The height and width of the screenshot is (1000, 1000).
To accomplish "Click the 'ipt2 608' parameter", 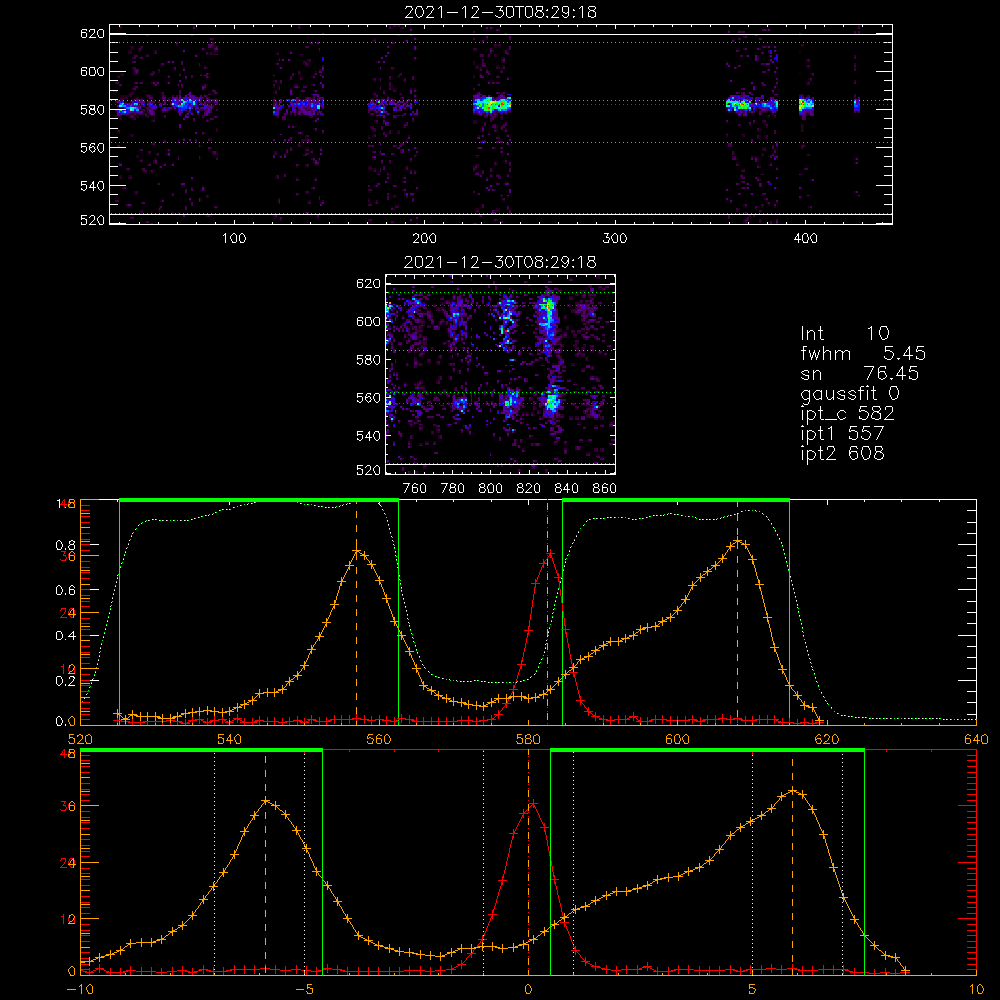I will 842,453.
